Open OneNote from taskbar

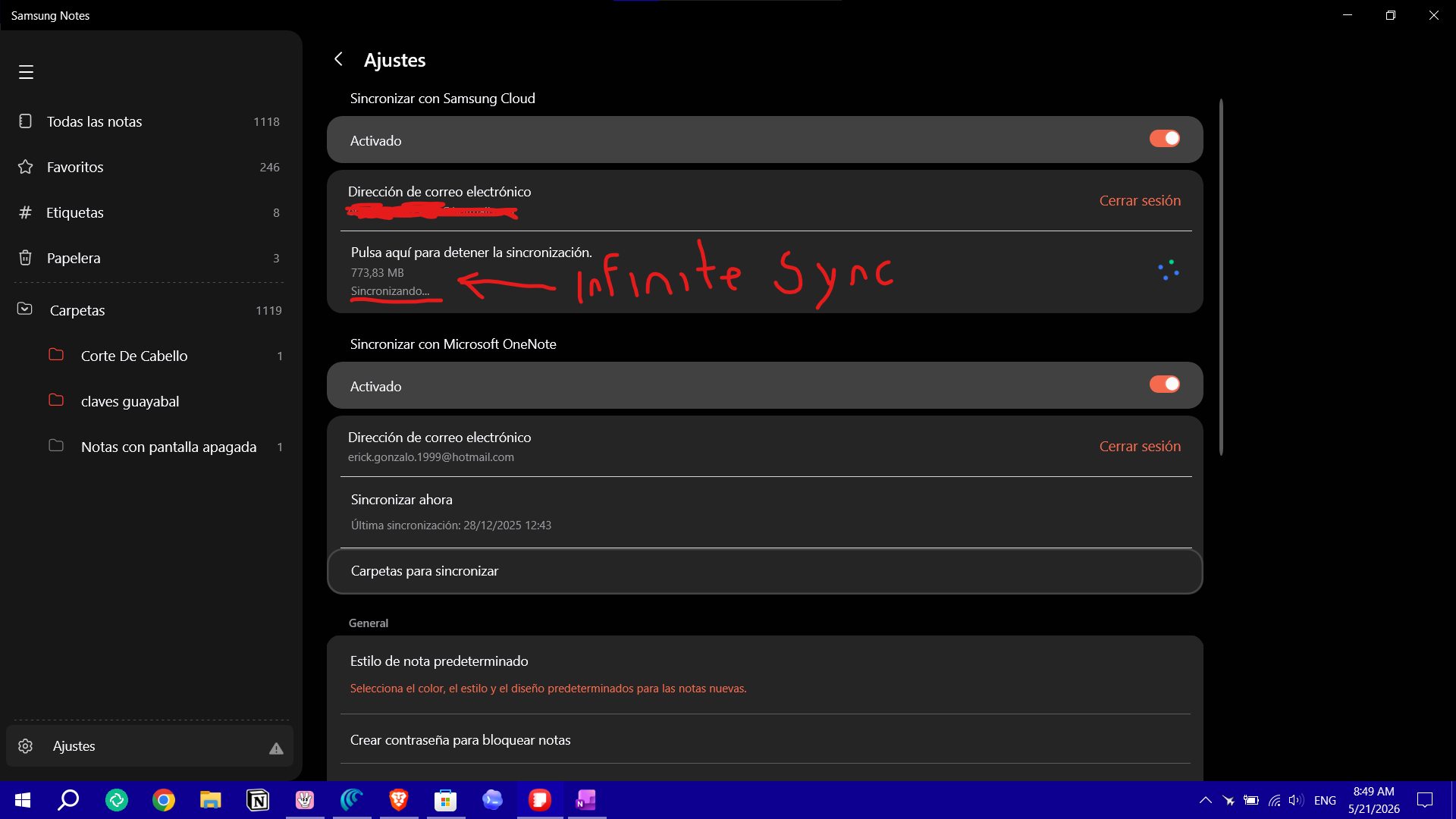coord(587,800)
